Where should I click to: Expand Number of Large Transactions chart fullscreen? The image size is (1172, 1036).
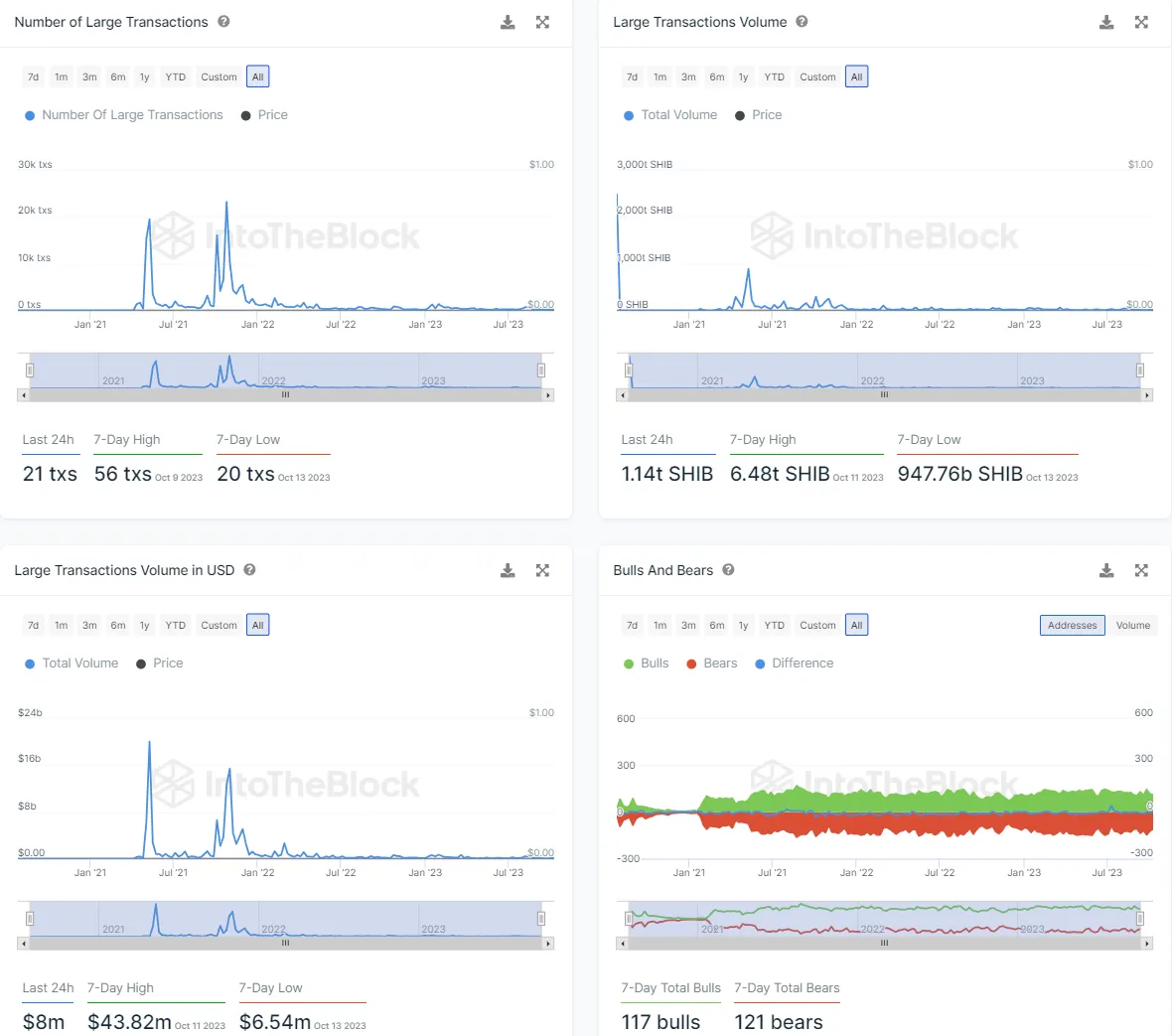coord(542,22)
